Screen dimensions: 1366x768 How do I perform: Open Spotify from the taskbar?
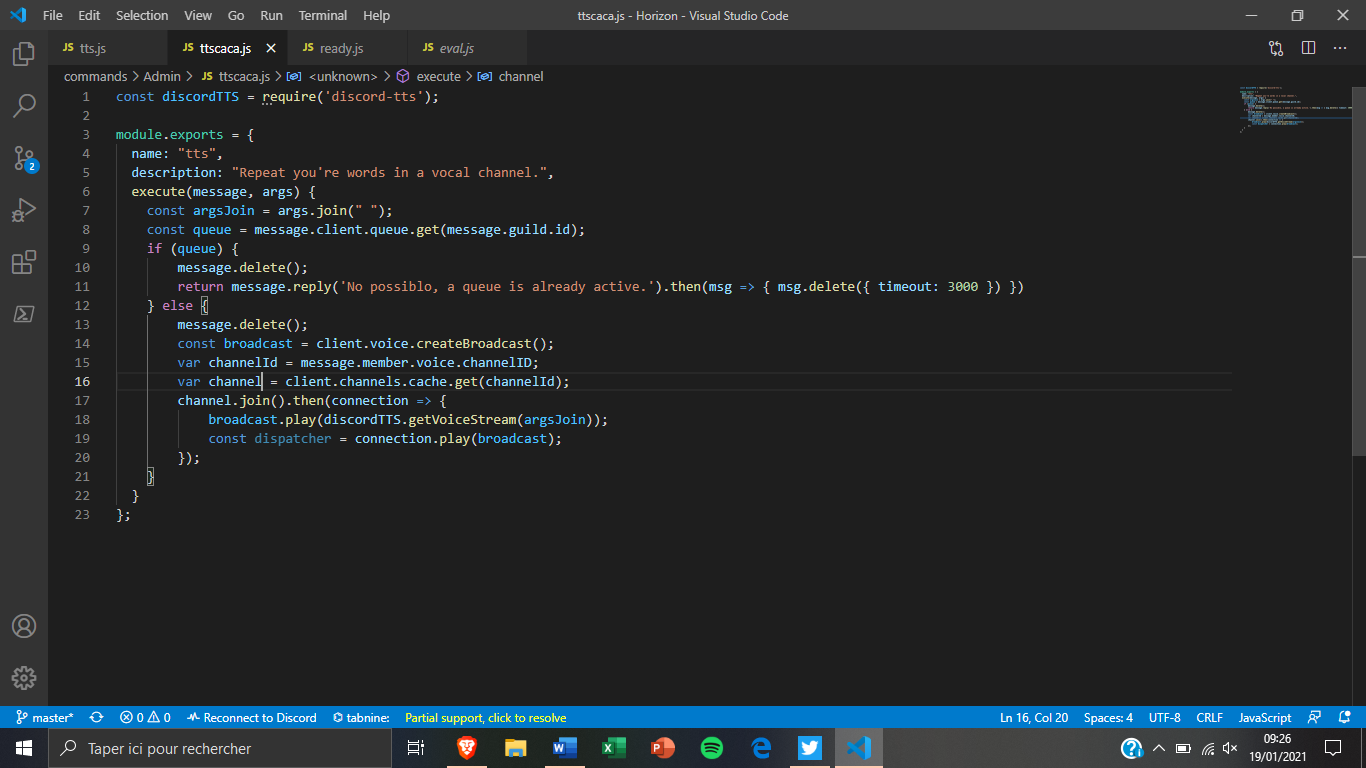point(712,748)
